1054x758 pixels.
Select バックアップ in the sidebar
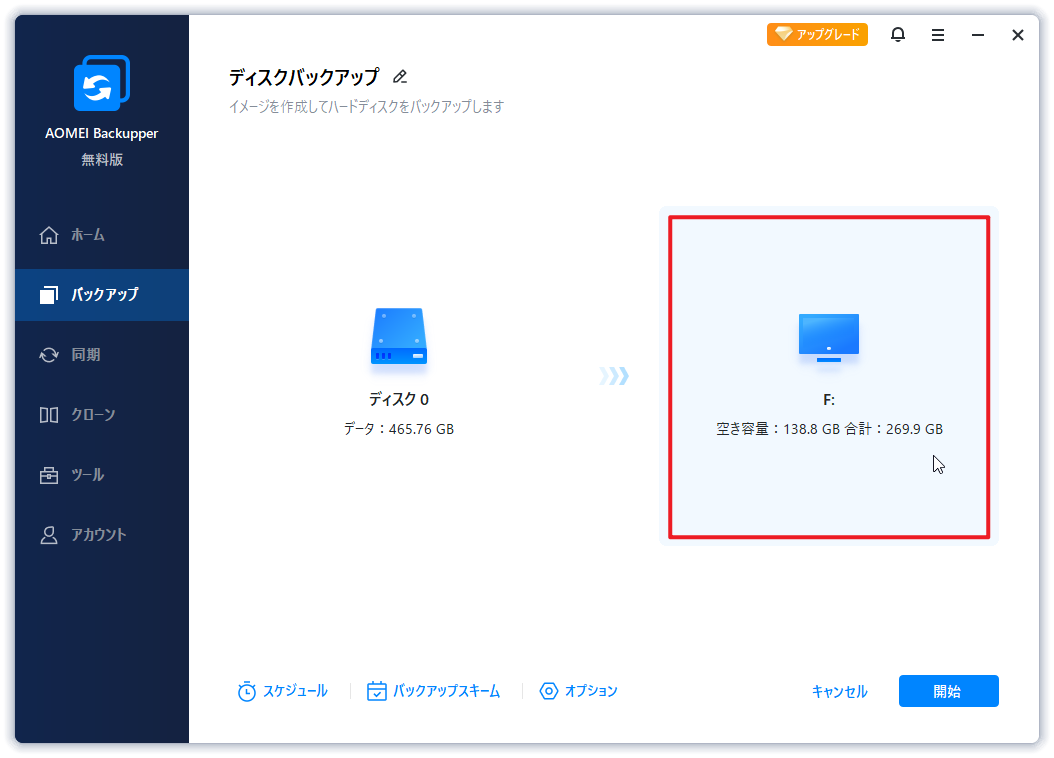click(x=102, y=294)
